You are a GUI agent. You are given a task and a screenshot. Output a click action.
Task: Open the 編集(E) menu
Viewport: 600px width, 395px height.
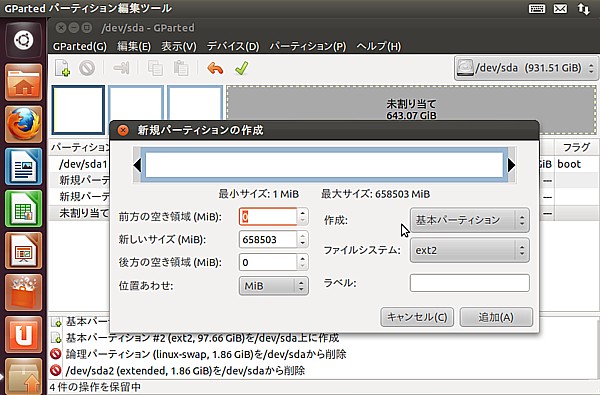(134, 46)
